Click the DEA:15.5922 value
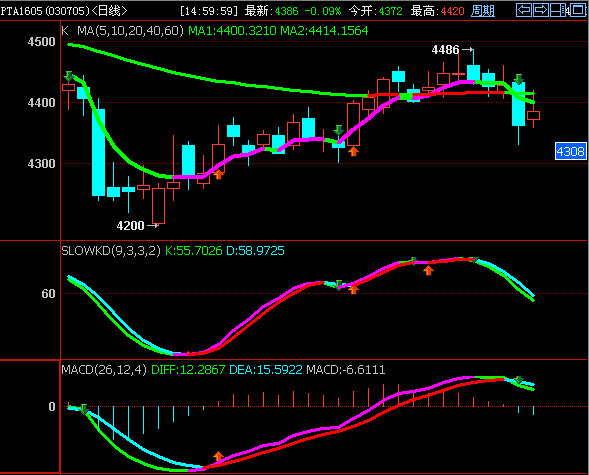The height and width of the screenshot is (475, 589). tap(266, 370)
